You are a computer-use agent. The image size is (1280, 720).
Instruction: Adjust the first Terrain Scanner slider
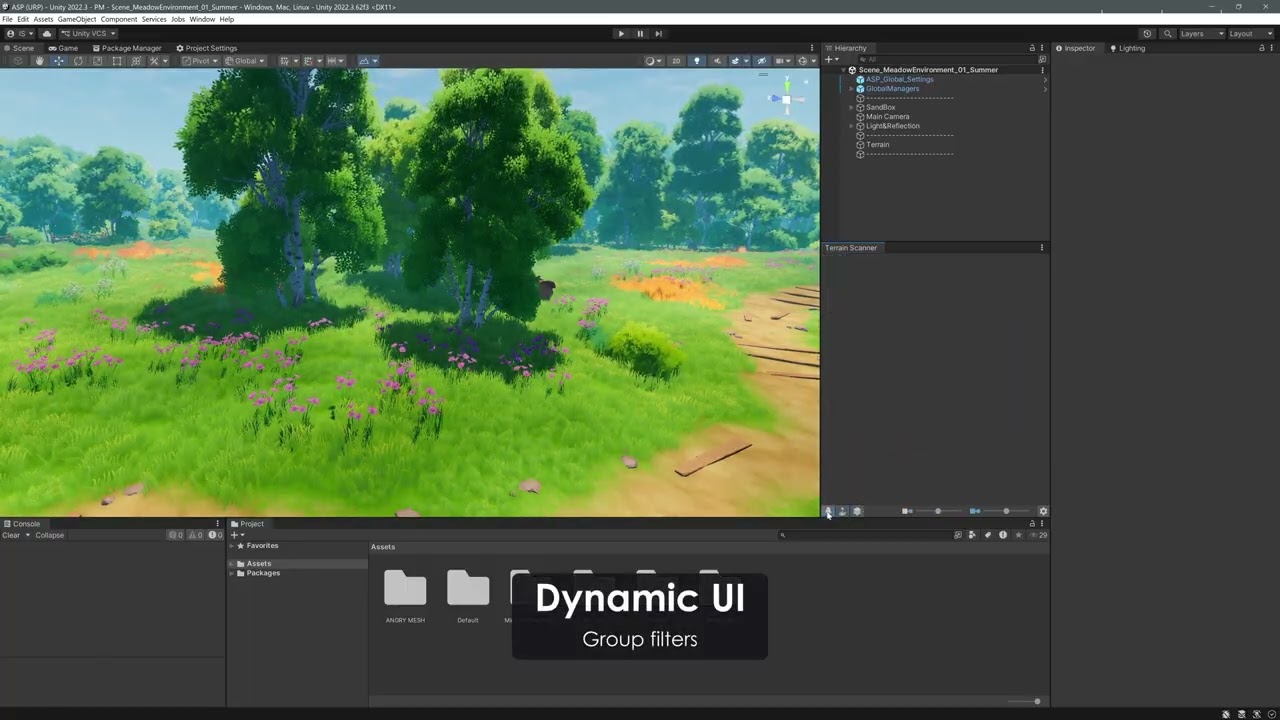point(938,511)
